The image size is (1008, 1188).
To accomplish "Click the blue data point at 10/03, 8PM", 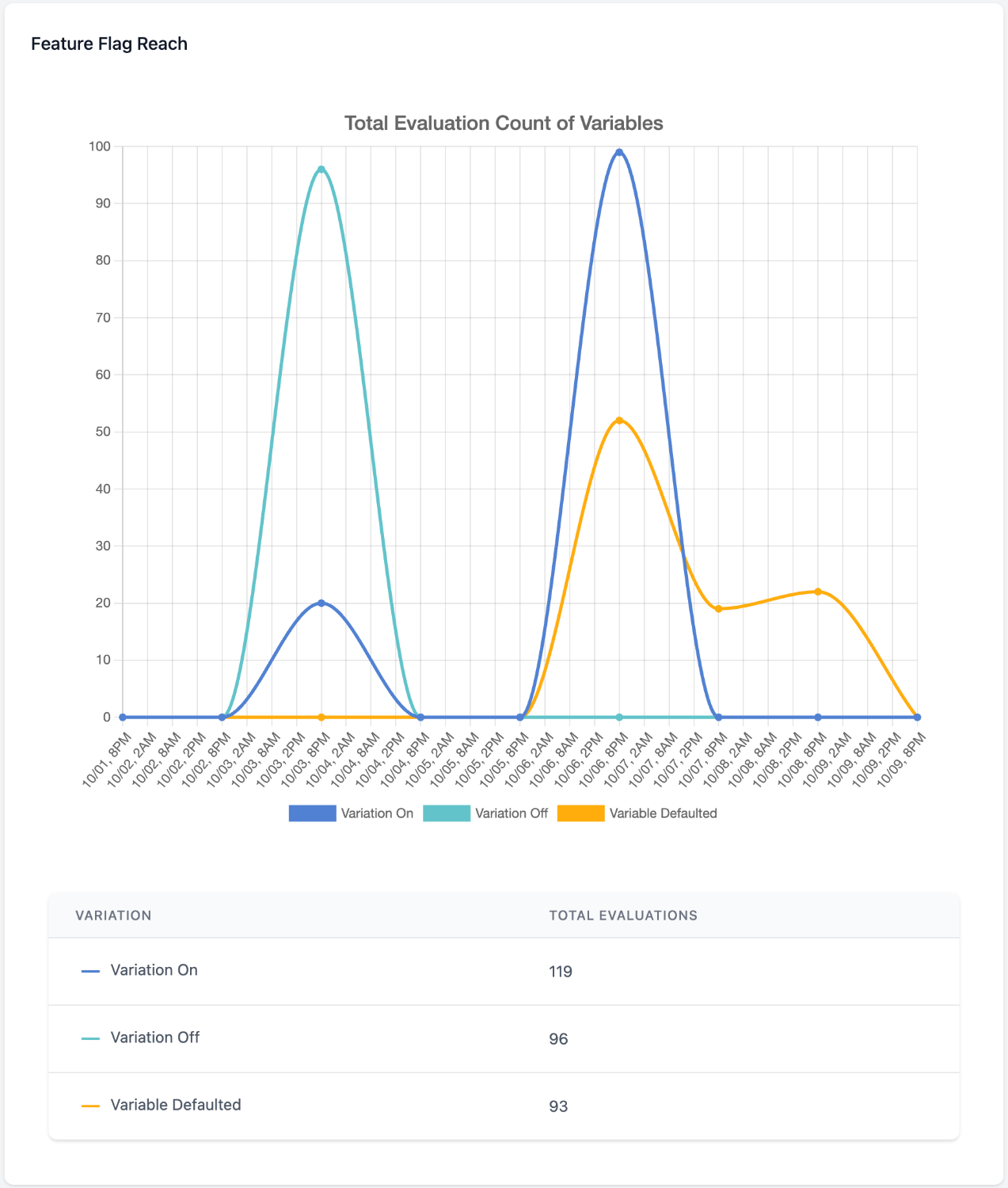I will [321, 602].
